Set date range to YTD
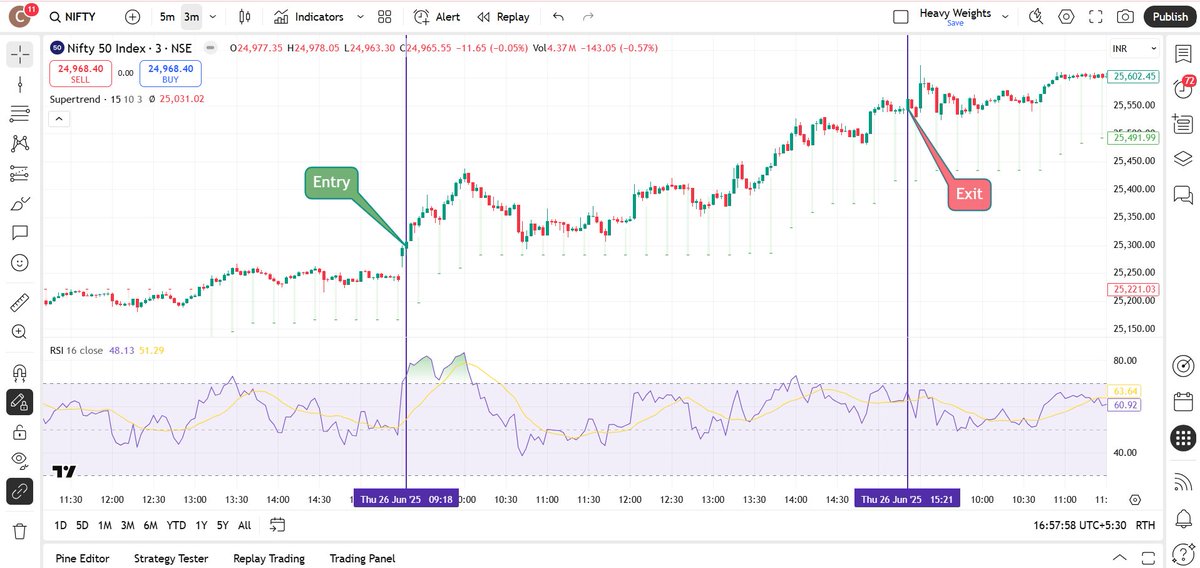1200x568 pixels. (x=176, y=525)
